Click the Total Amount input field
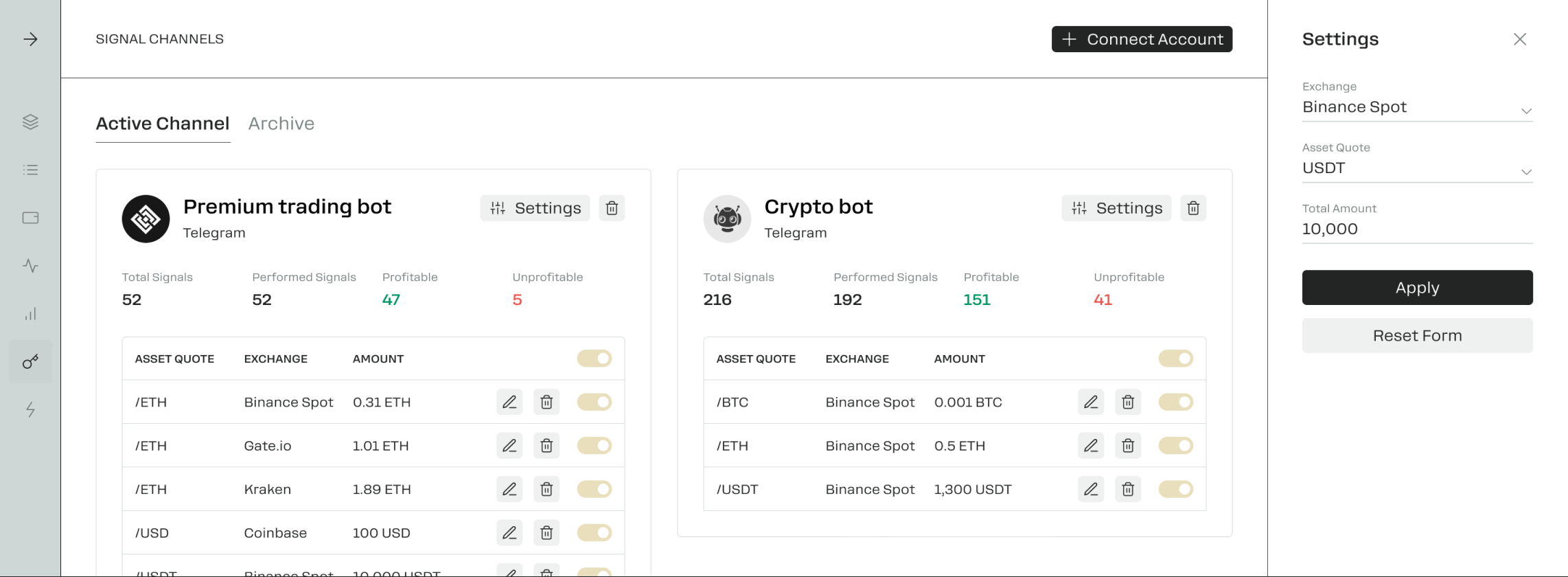 pos(1417,229)
